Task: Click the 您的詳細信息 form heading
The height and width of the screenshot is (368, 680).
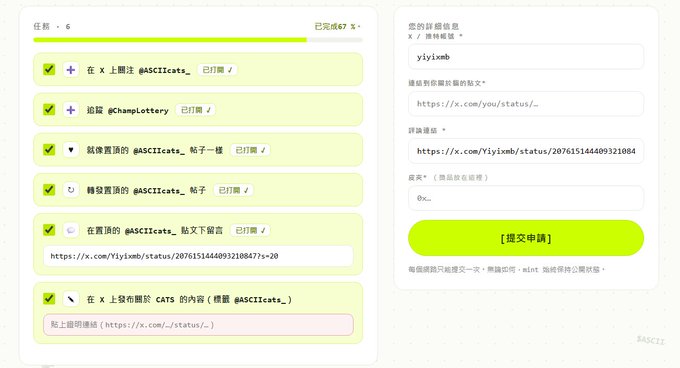Action: click(x=433, y=26)
